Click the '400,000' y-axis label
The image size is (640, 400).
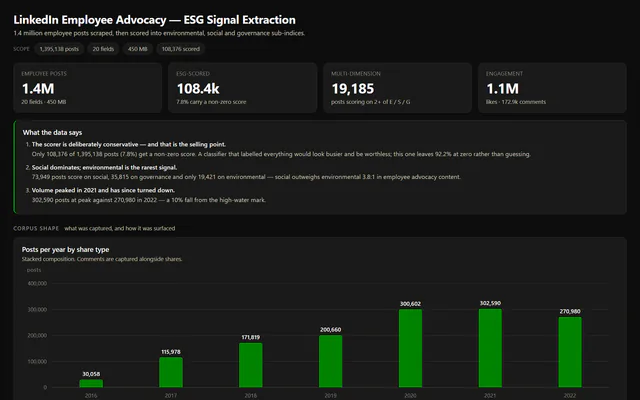pos(37,283)
